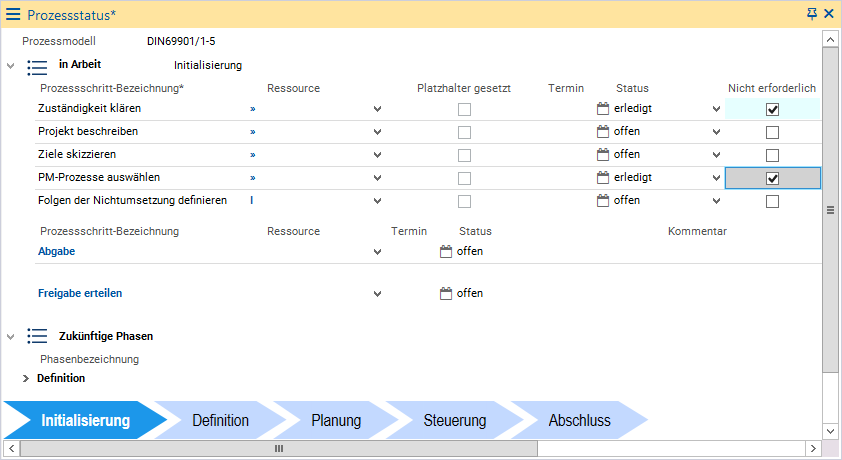The height and width of the screenshot is (460, 842).
Task: Open calendar for 'Projekt beschreiben' Termin
Action: (603, 132)
